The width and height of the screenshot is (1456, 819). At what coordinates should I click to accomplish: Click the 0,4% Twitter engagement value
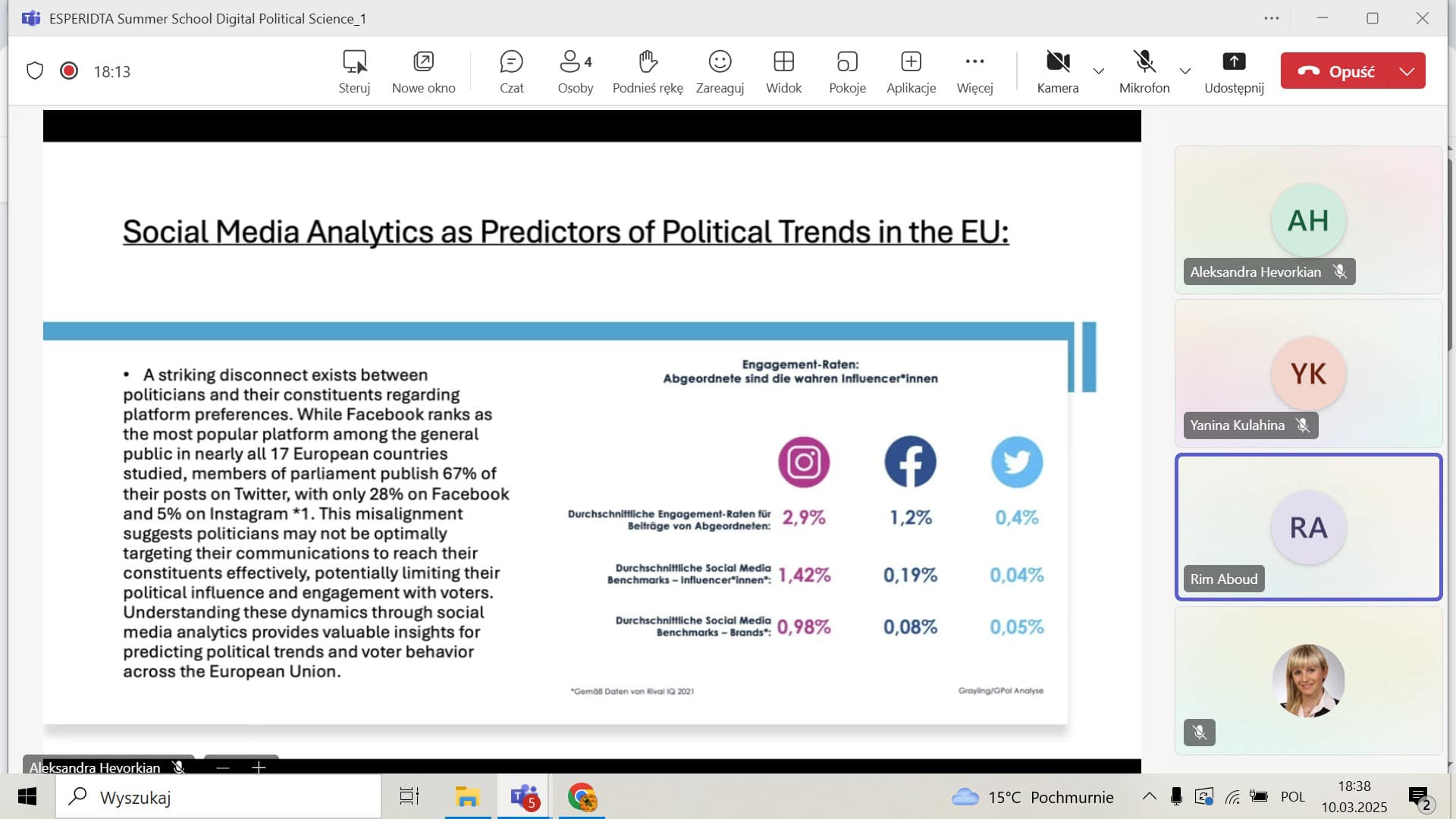1017,517
